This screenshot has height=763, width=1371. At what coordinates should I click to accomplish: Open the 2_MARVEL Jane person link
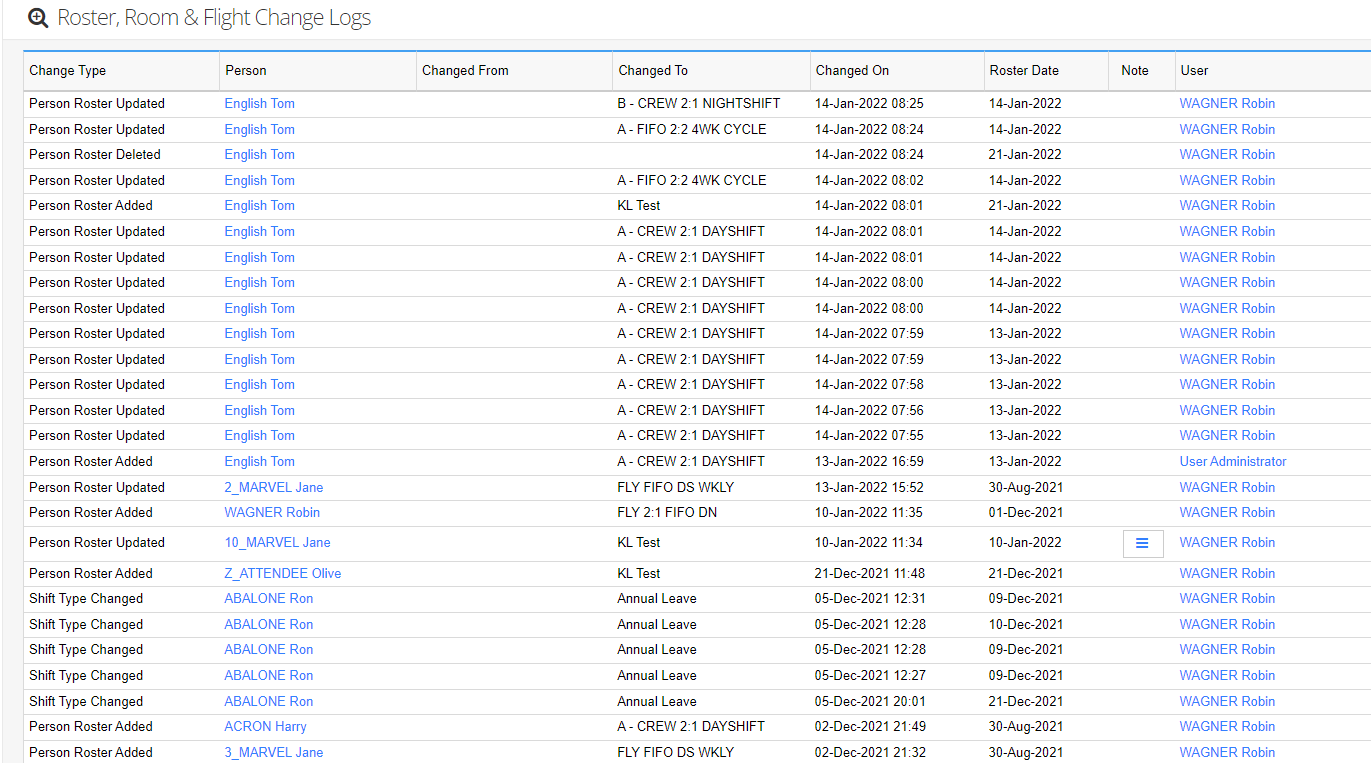(x=273, y=487)
